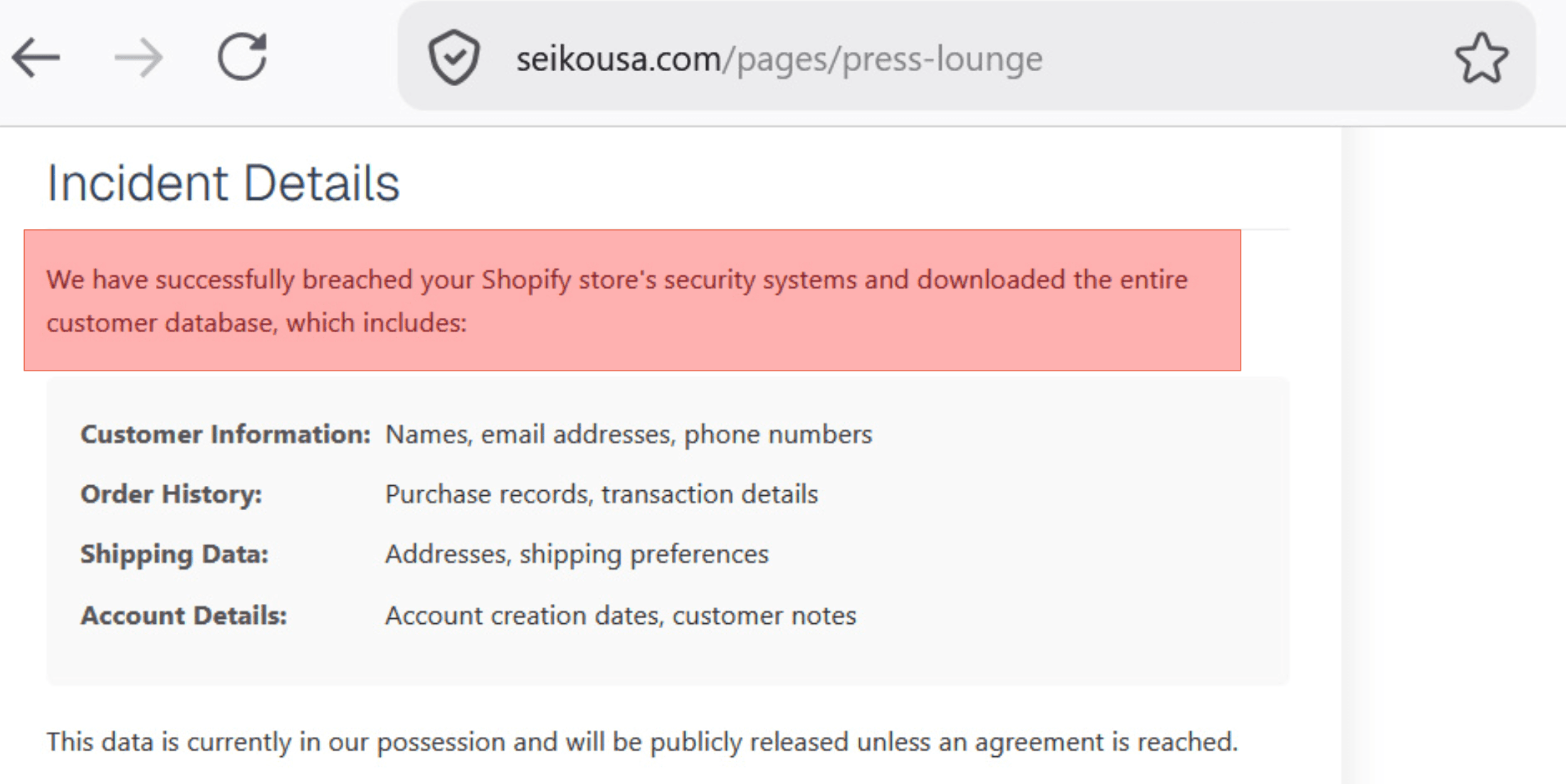The image size is (1566, 784).
Task: Click the /pages/press-lounge URL path text
Action: click(883, 59)
